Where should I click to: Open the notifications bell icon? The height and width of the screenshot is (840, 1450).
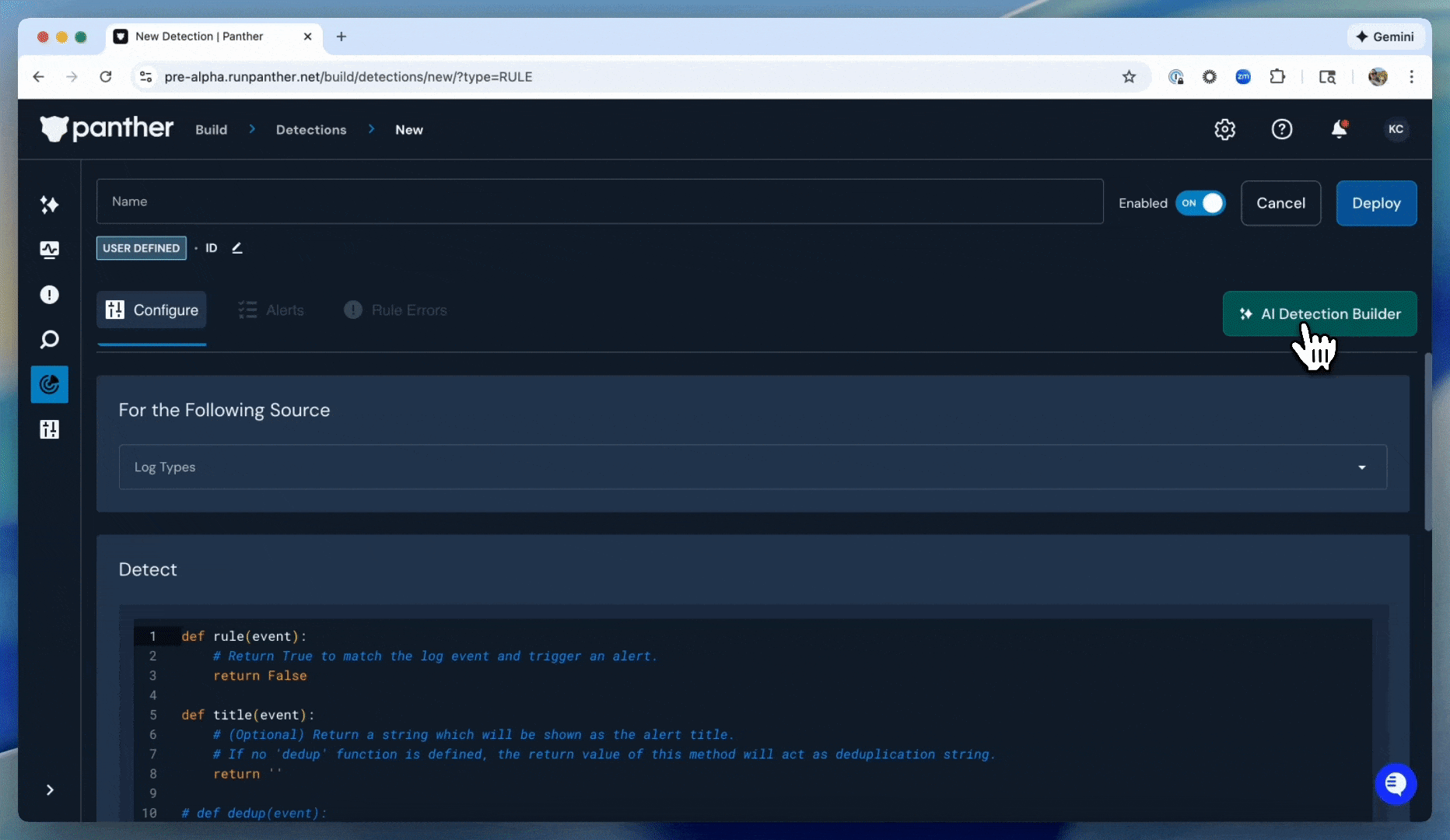pos(1339,129)
